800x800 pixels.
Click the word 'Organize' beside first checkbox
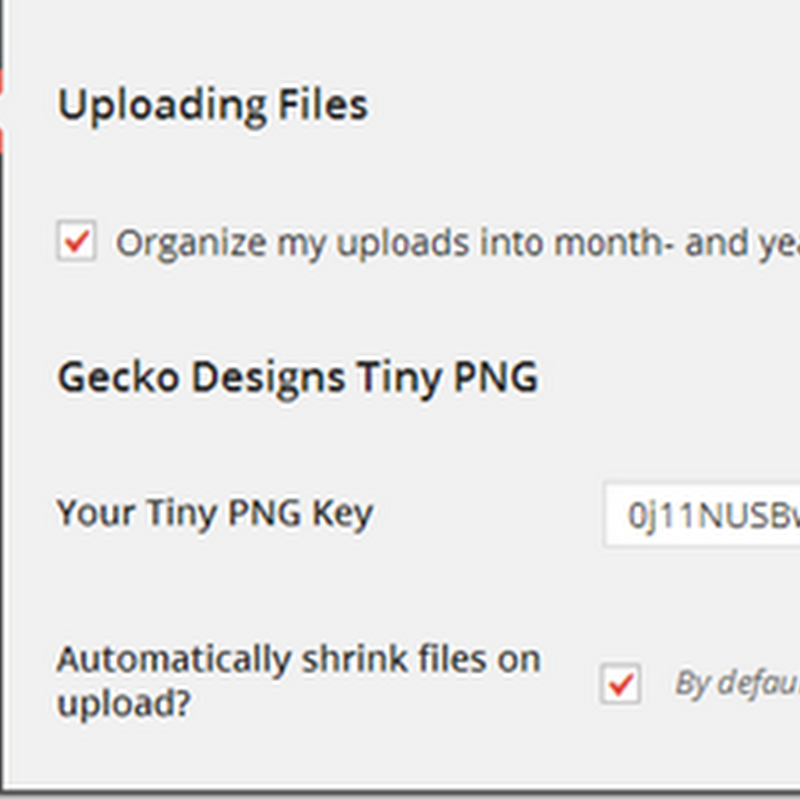(191, 244)
